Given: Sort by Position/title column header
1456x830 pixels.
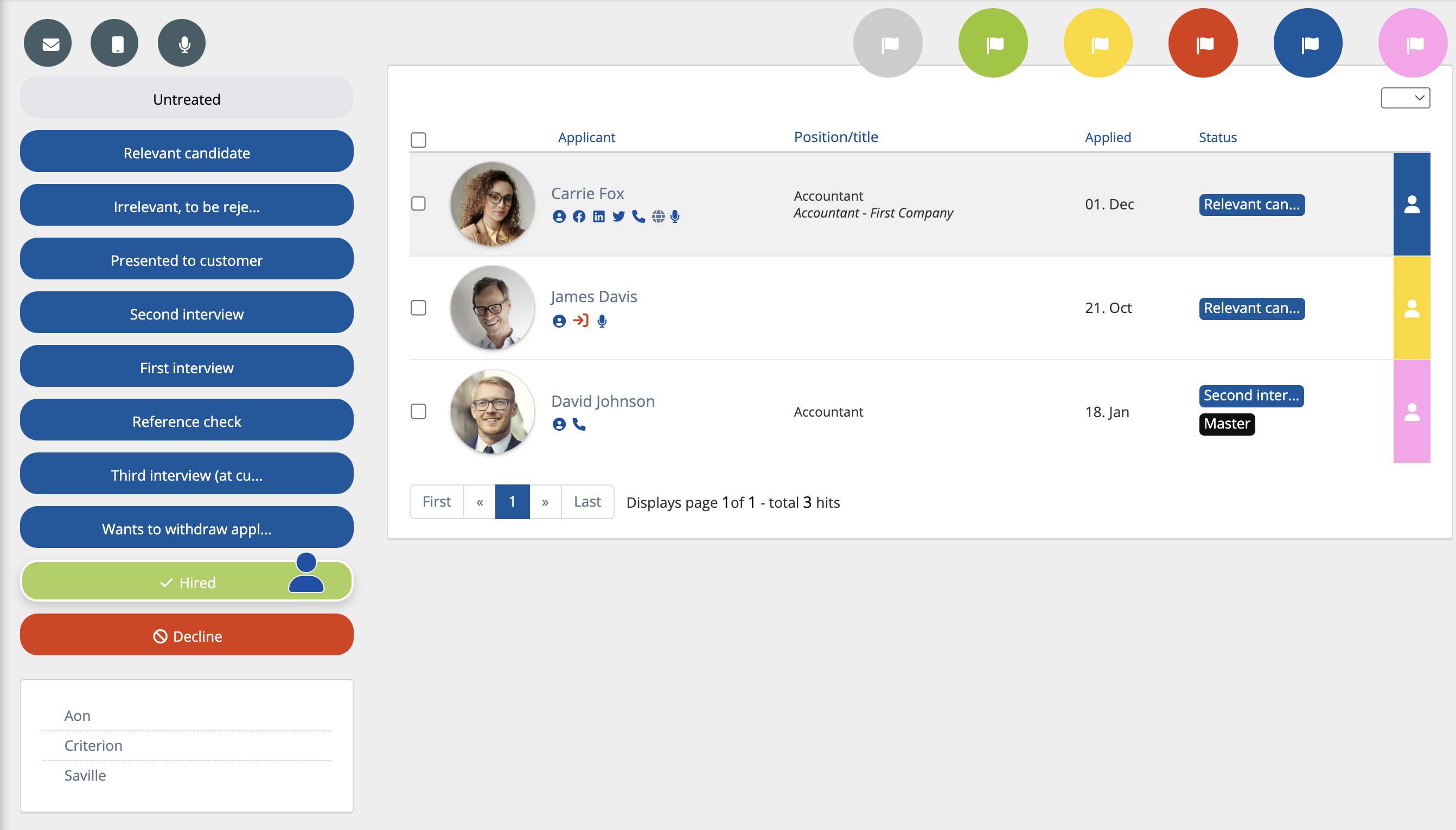Looking at the screenshot, I should click(835, 137).
